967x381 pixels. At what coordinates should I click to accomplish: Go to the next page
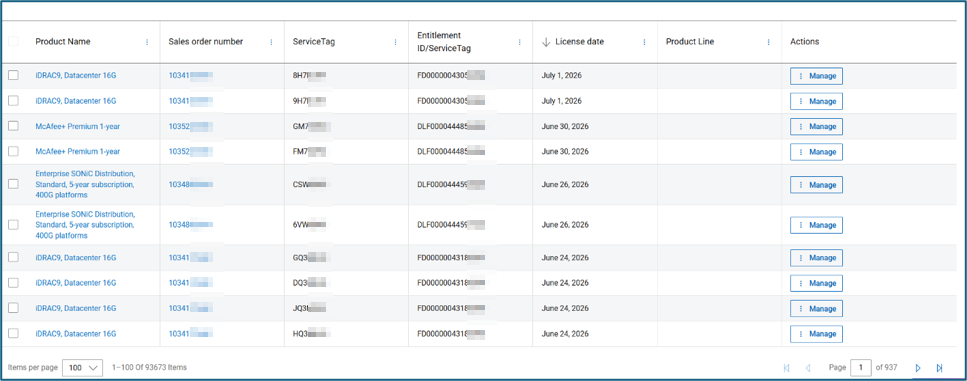tap(918, 368)
